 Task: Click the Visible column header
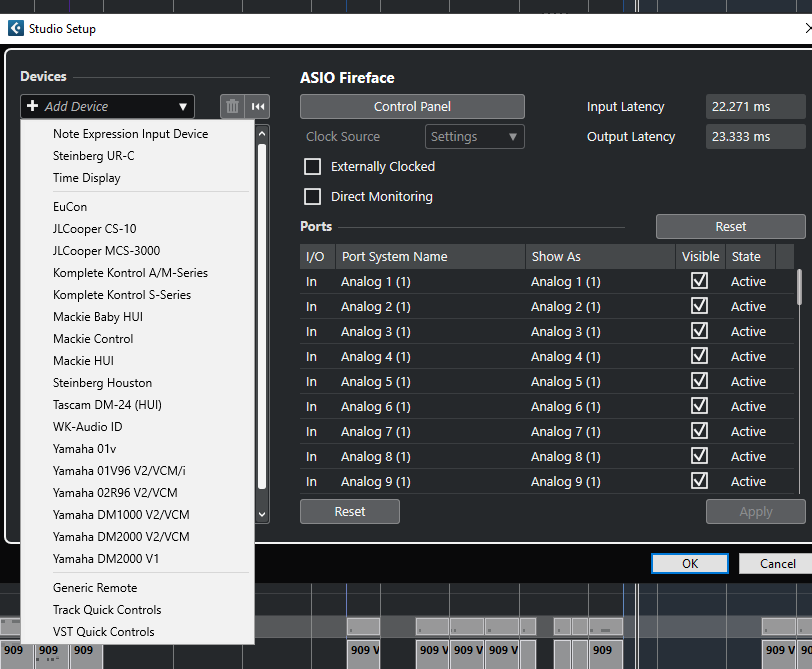tap(700, 256)
